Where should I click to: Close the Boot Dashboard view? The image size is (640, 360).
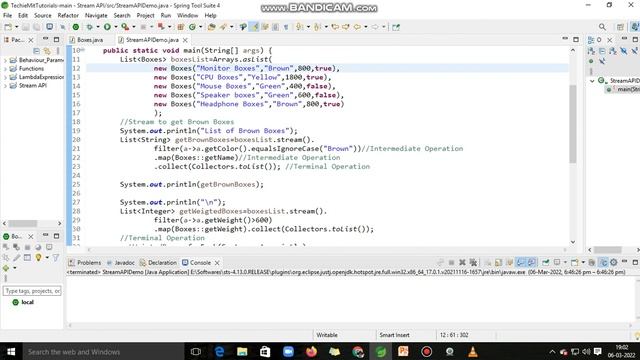[x=31, y=236]
